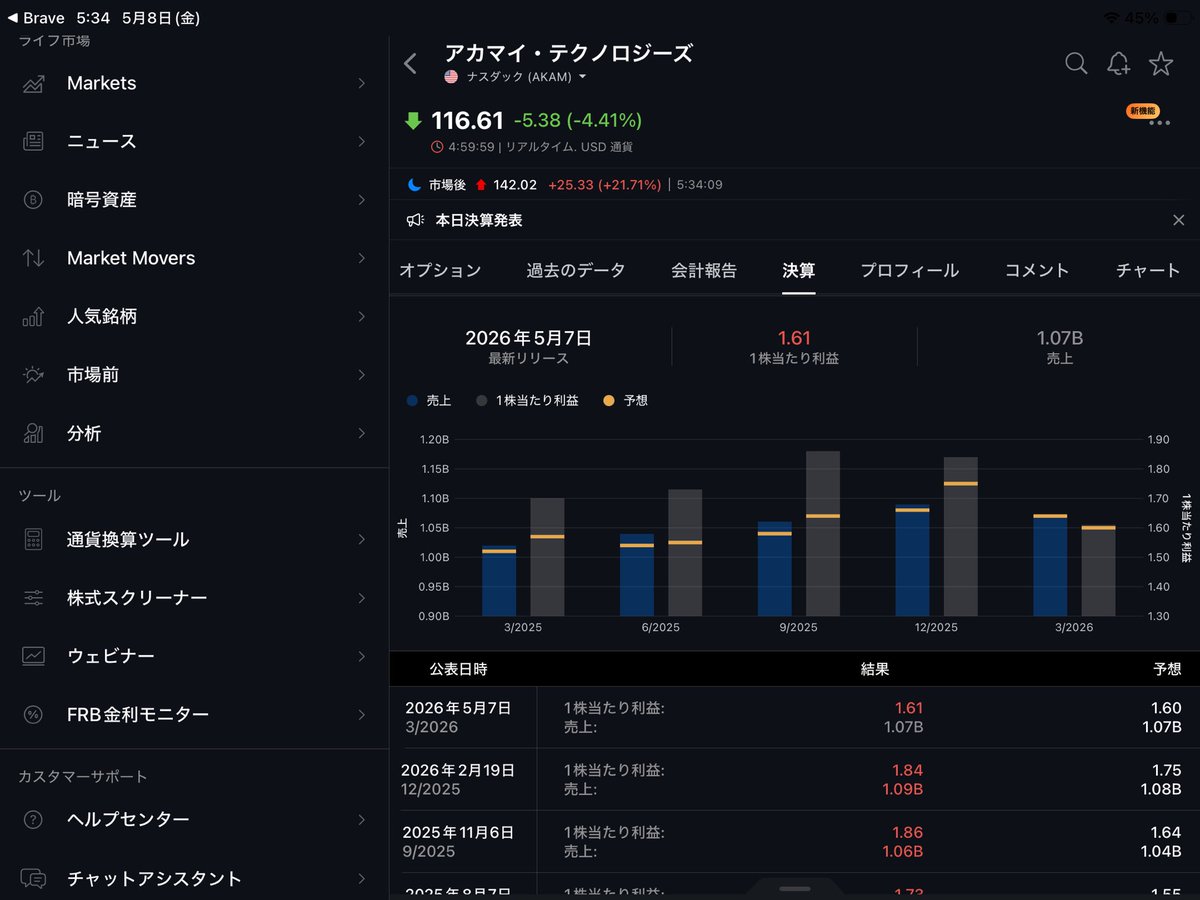Expand the ヘルプセンター chevron
1200x900 pixels.
tap(361, 820)
